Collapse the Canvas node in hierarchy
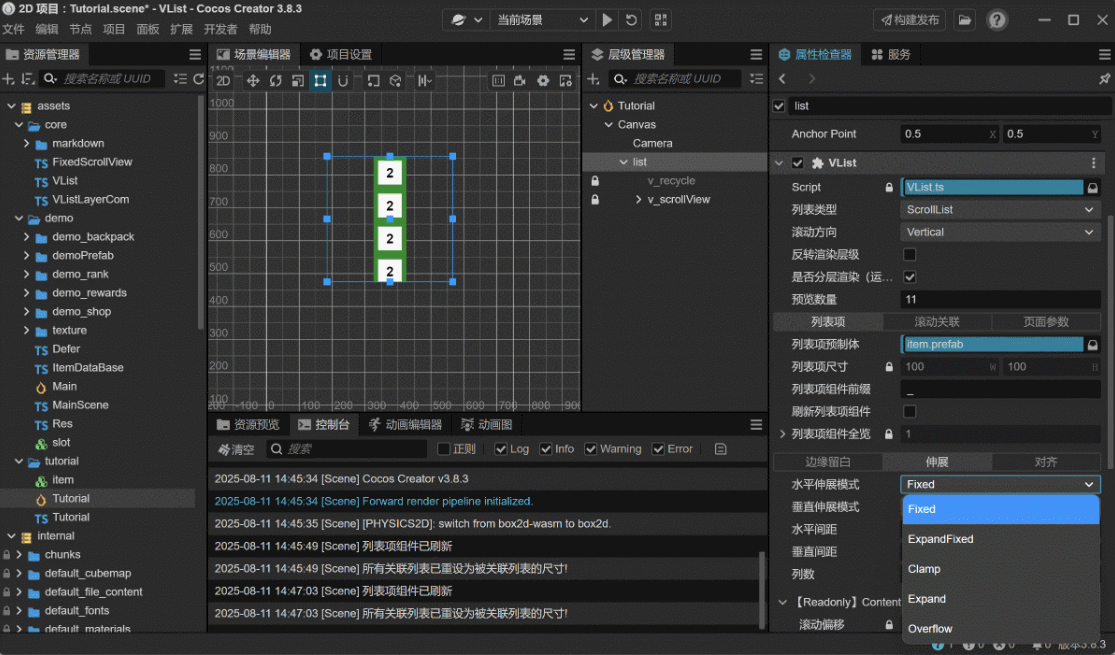 click(x=609, y=124)
